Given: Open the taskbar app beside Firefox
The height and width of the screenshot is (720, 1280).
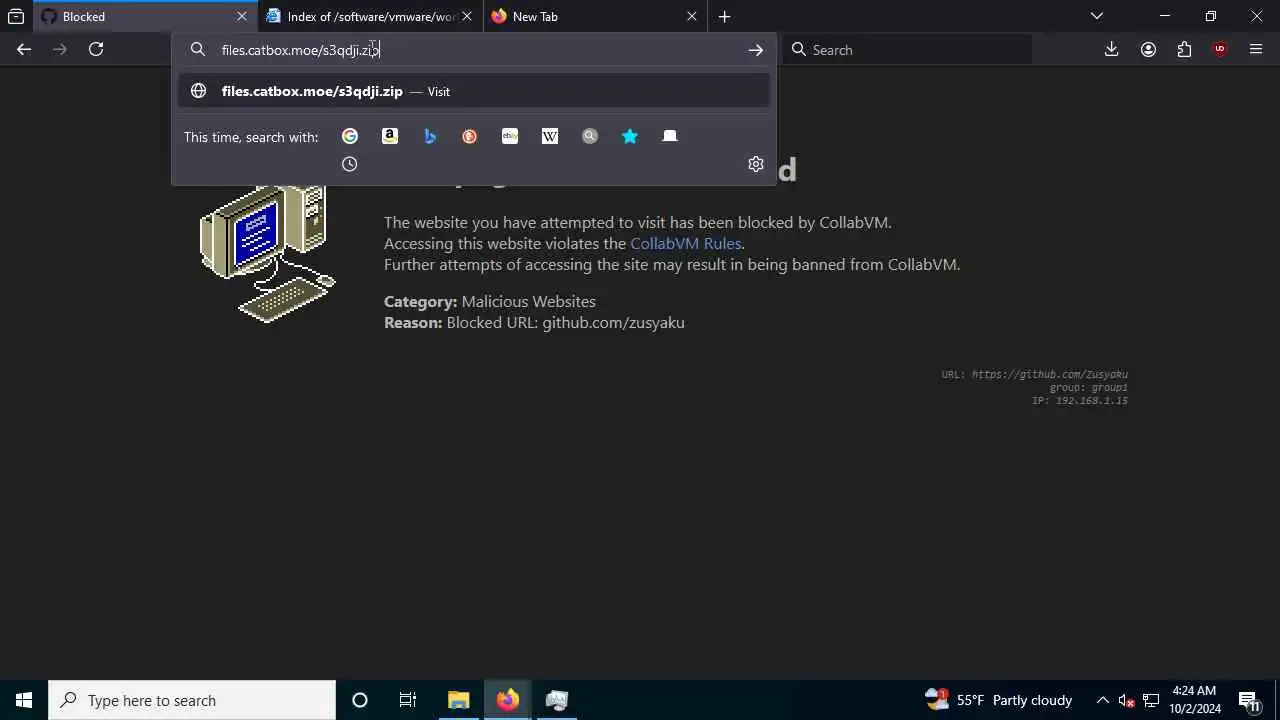Looking at the screenshot, I should click(557, 700).
